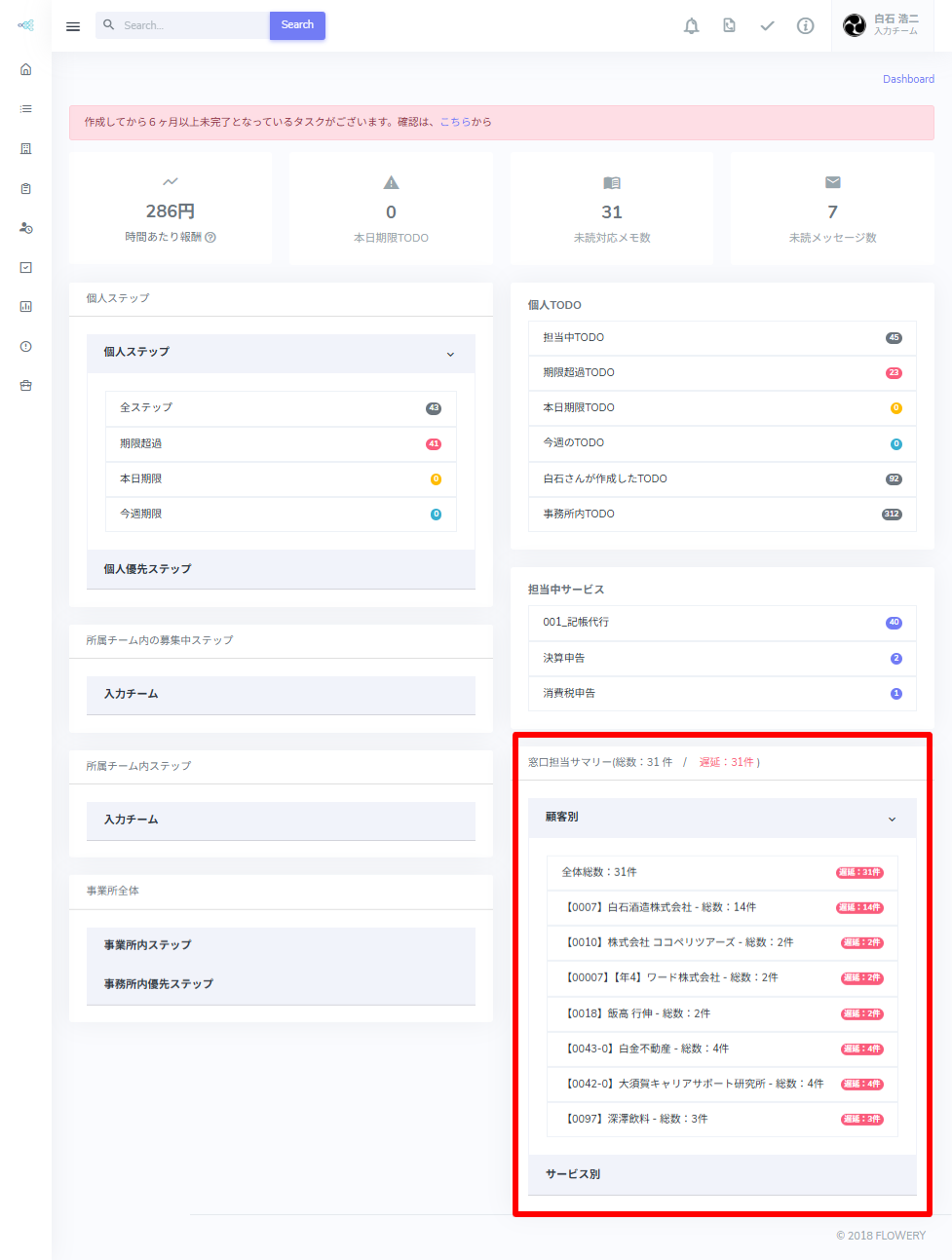The width and height of the screenshot is (952, 1260).
Task: Click the briefcase icon in sidebar
Action: (x=26, y=386)
